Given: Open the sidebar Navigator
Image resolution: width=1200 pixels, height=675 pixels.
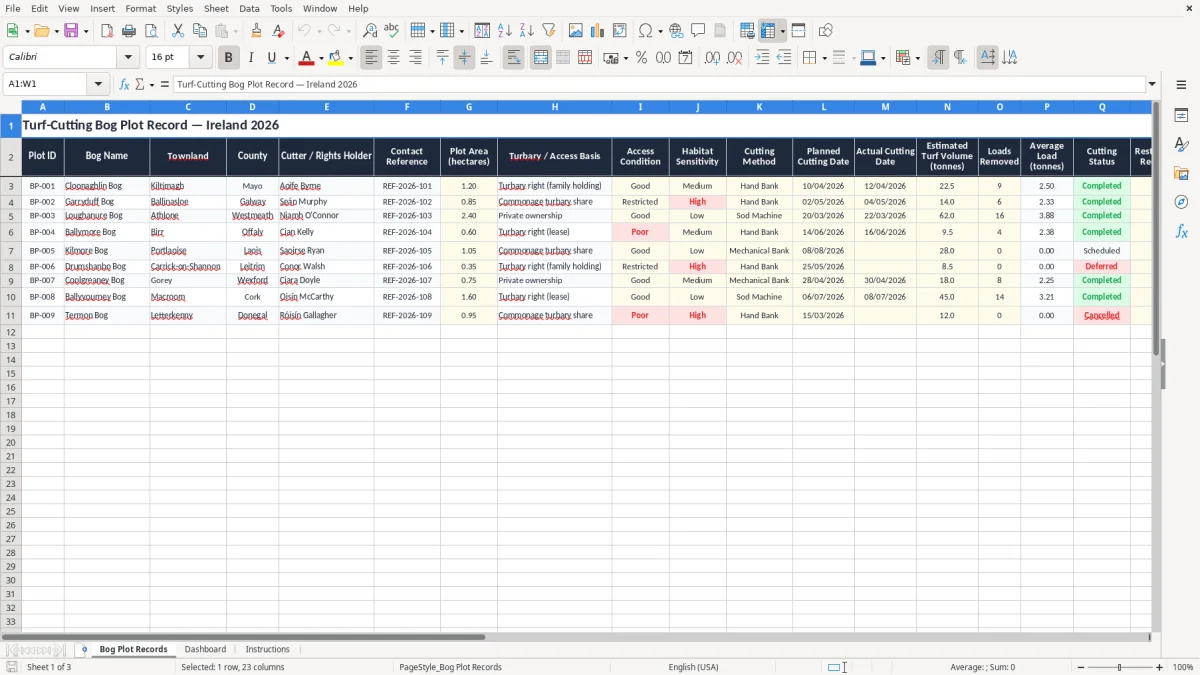Looking at the screenshot, I should click(1181, 202).
